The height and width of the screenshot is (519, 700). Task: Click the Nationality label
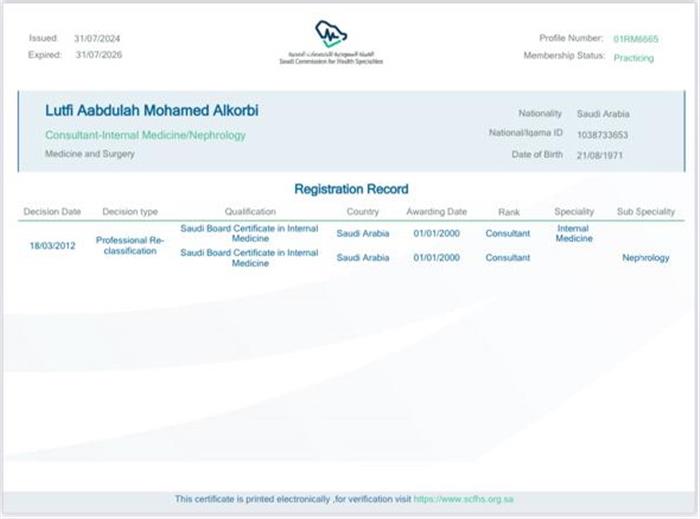[x=540, y=113]
